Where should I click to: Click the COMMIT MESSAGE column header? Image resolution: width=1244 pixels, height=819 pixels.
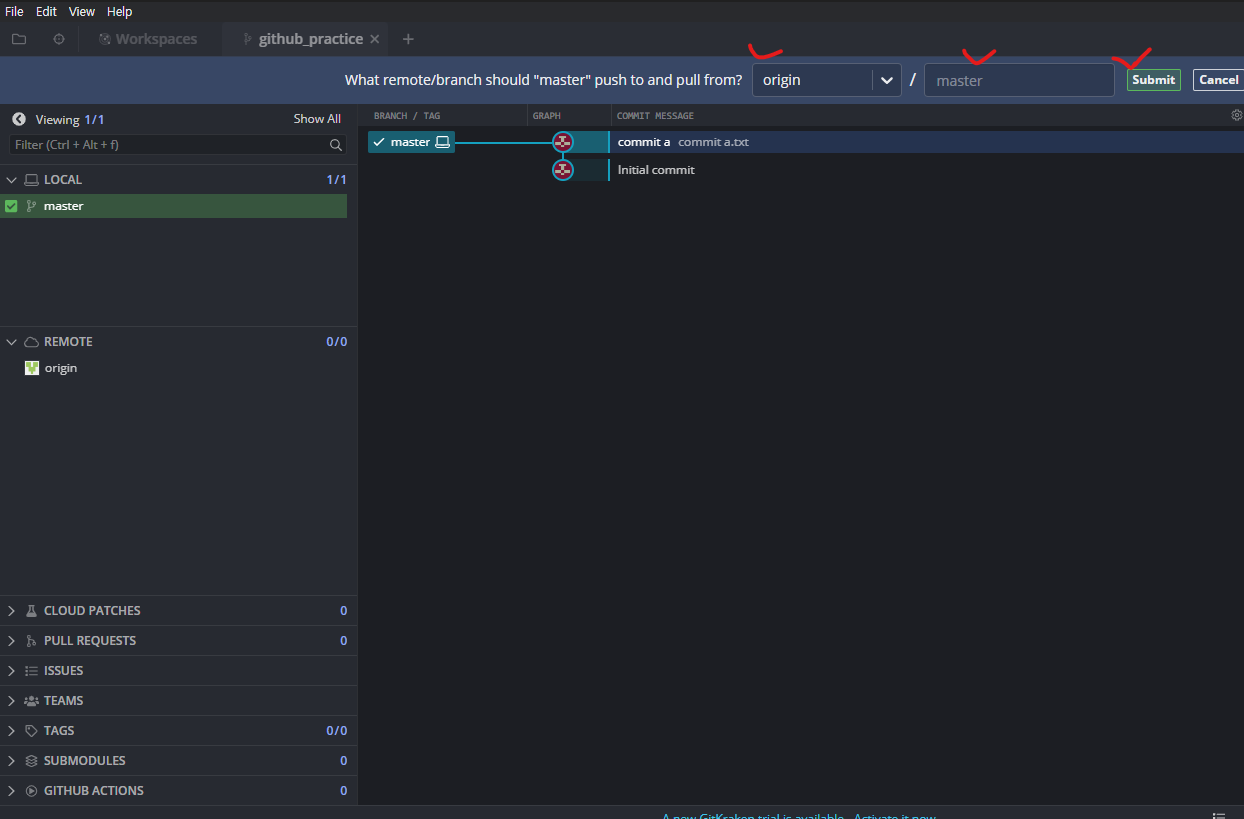(655, 116)
